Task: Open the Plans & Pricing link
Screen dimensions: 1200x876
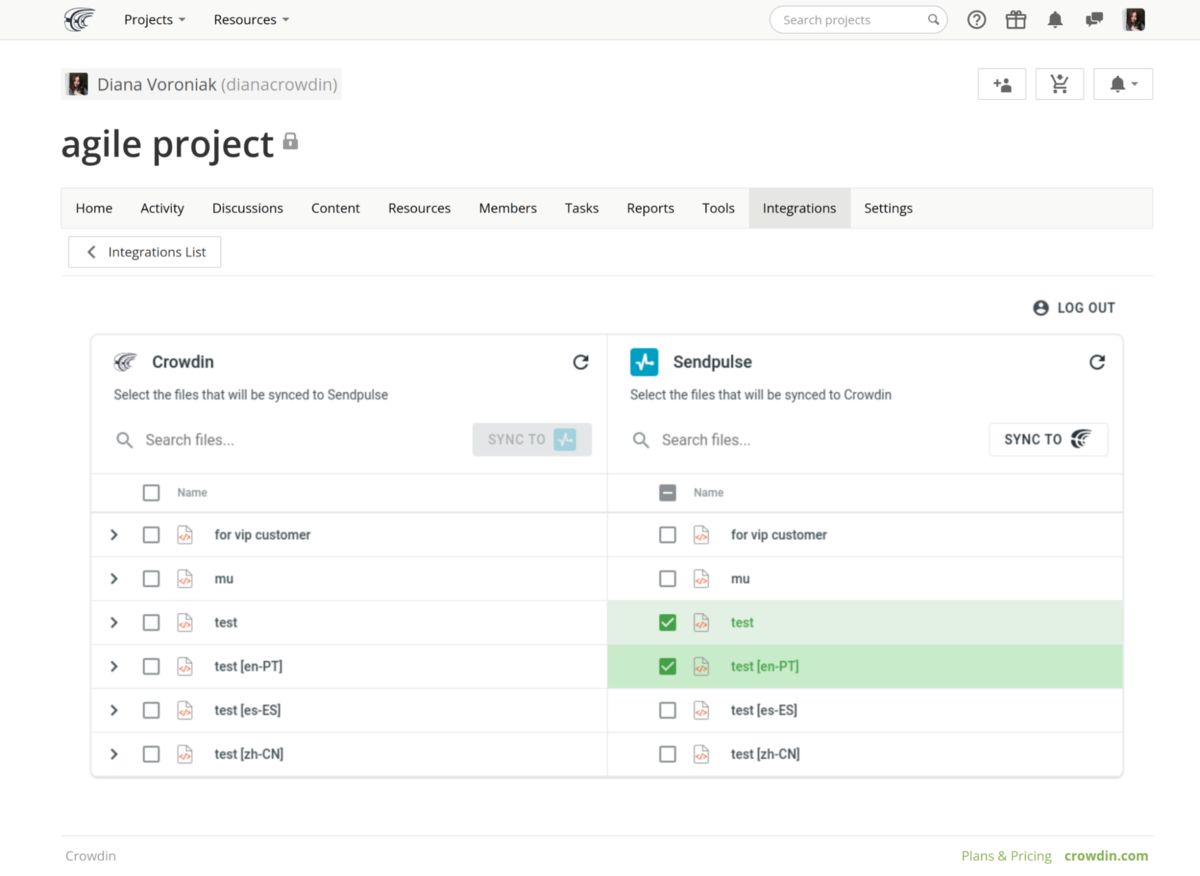Action: pyautogui.click(x=1006, y=856)
